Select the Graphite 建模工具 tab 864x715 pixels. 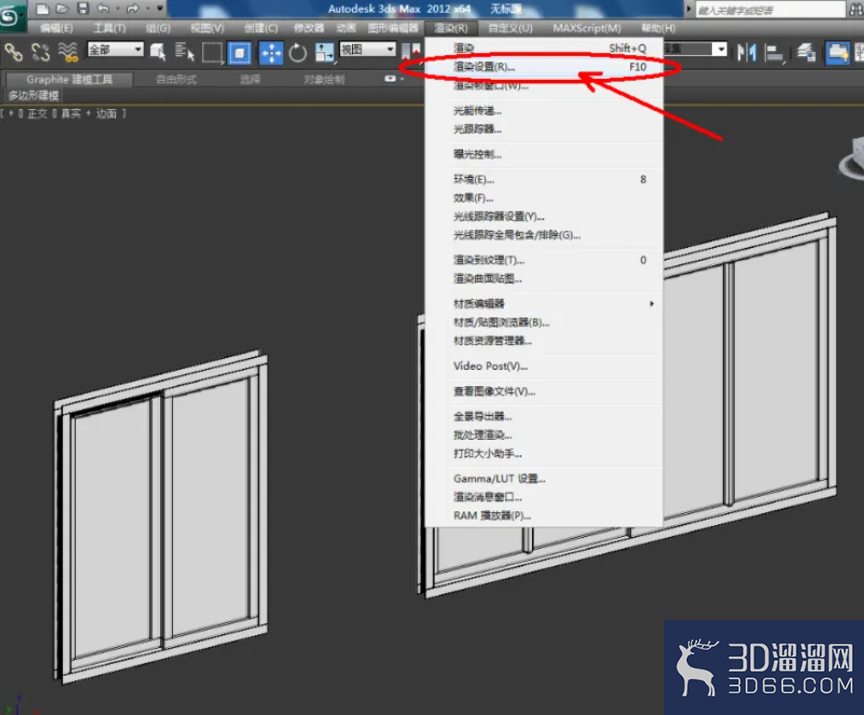pyautogui.click(x=69, y=79)
